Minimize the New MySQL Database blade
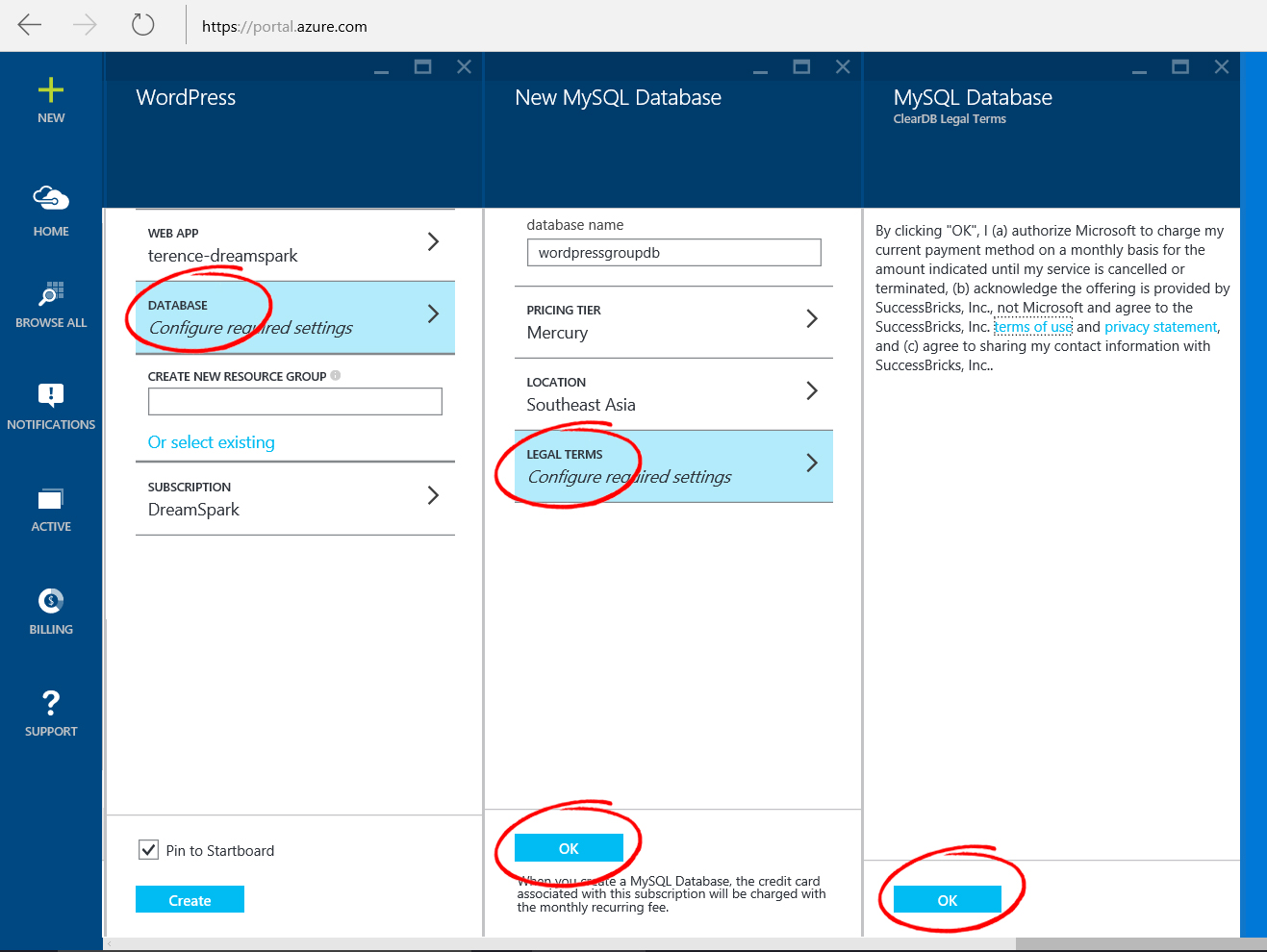1267x952 pixels. [x=761, y=71]
